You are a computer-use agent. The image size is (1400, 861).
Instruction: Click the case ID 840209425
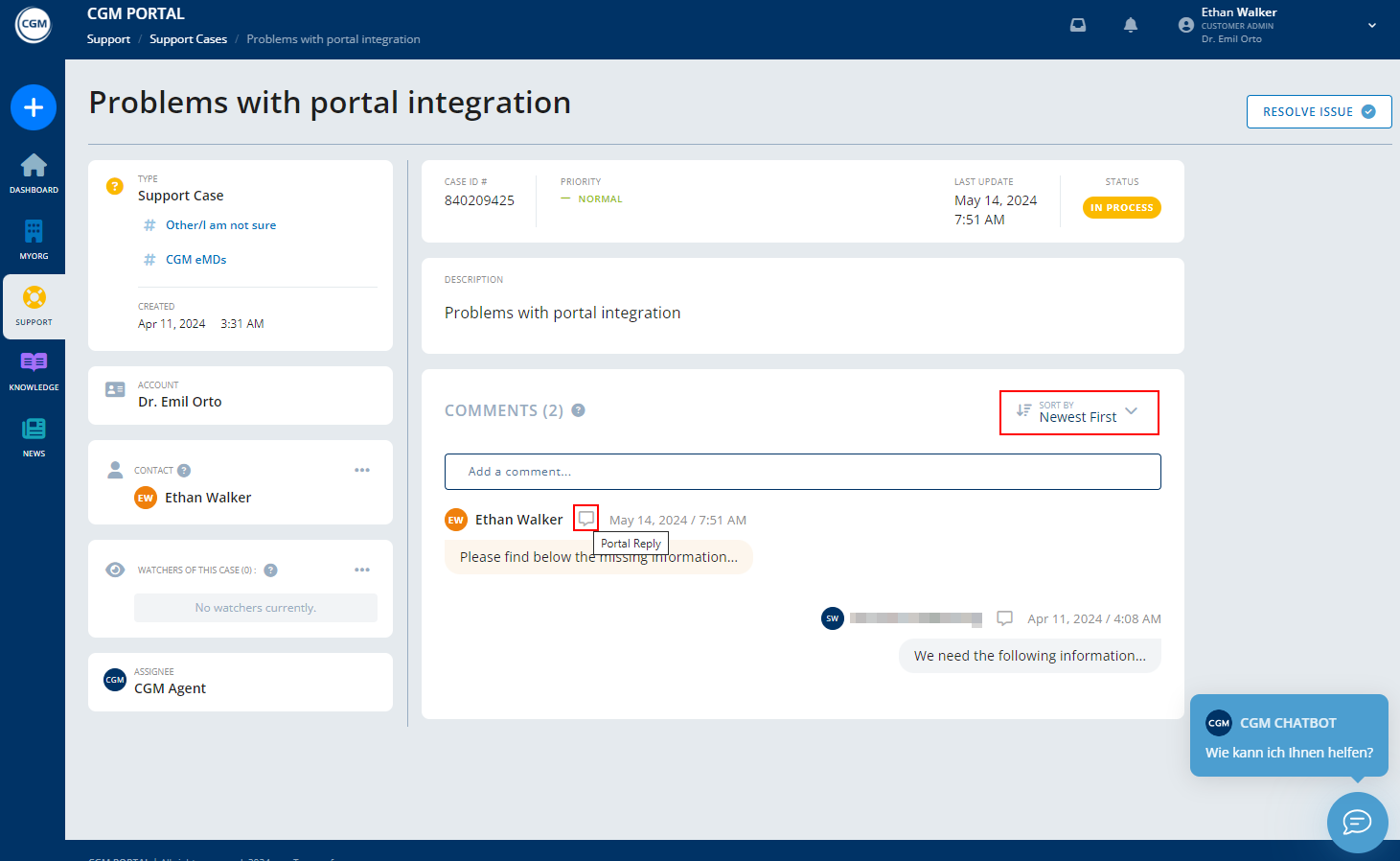[479, 200]
